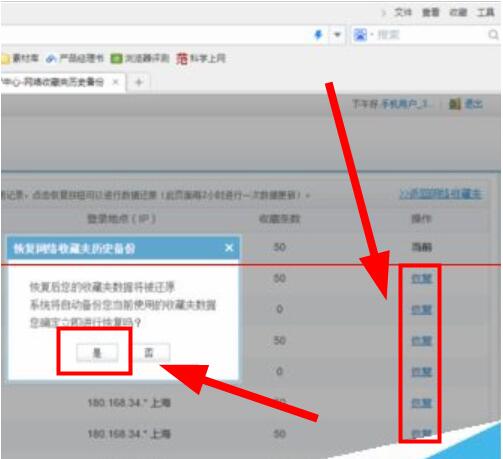Click the Baidu paw search engine icon
This screenshot has height=459, width=503.
(x=360, y=35)
